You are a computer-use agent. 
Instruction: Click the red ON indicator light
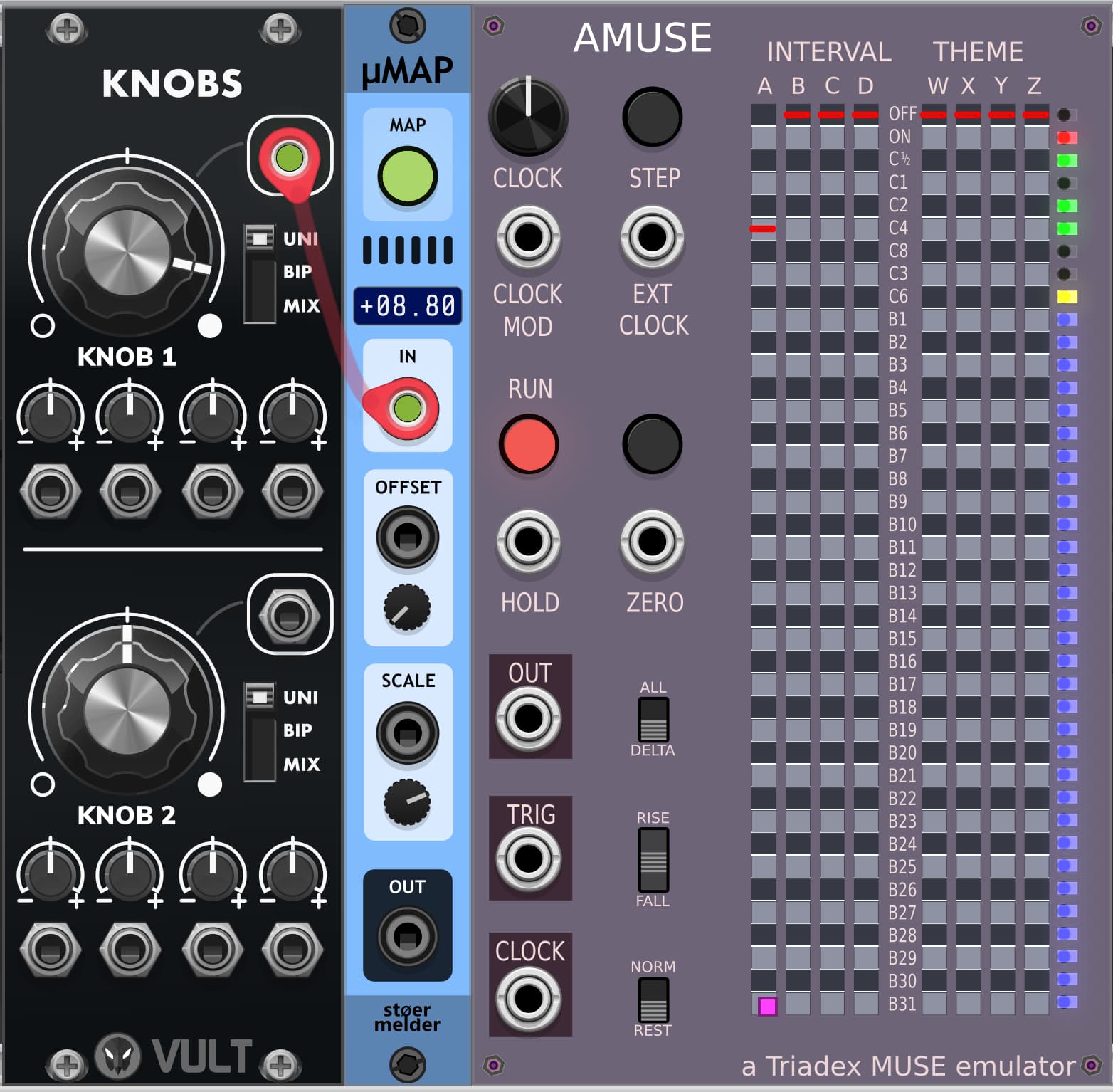pos(1067,137)
